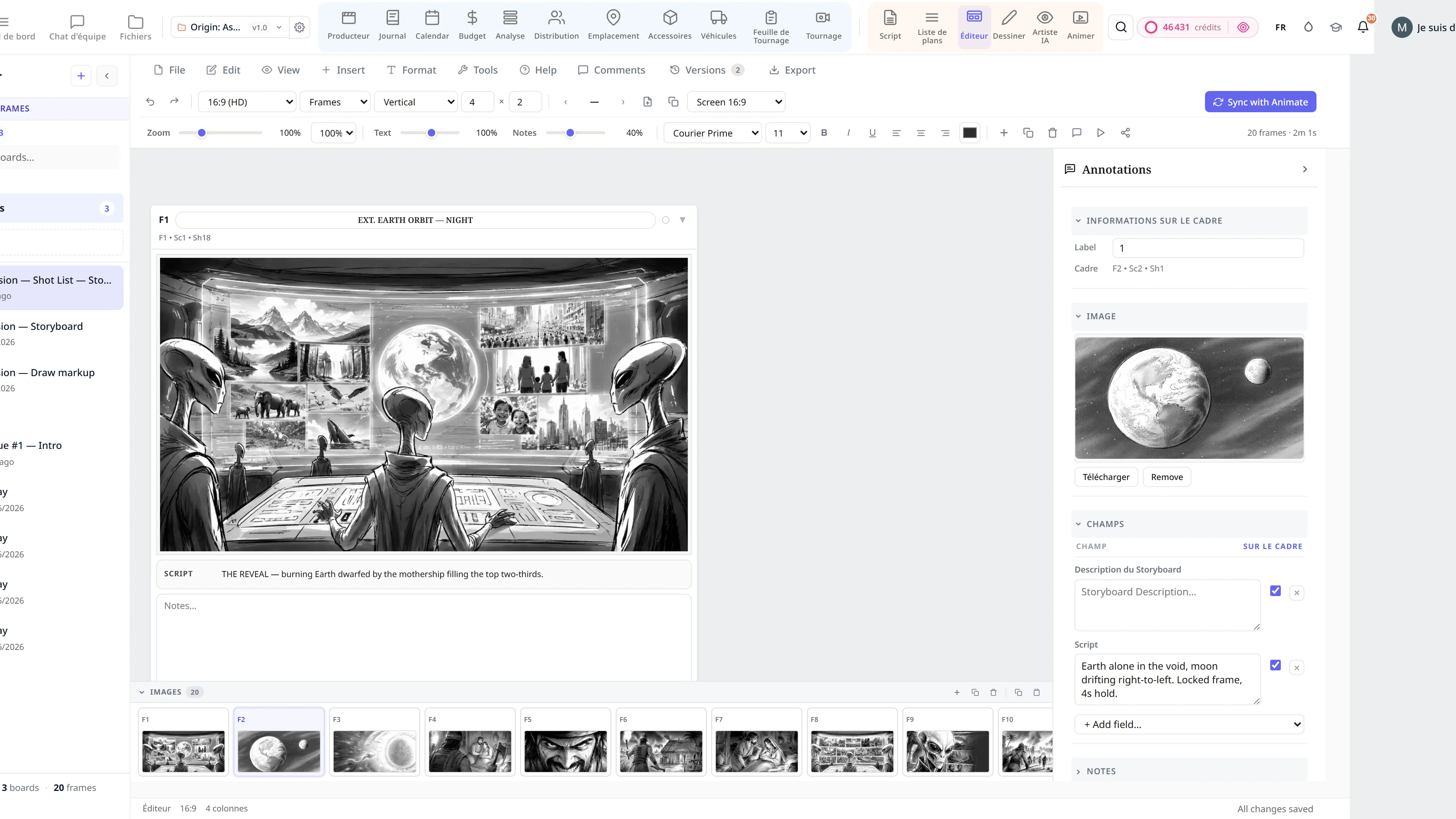Open the Script tool
This screenshot has width=1456, height=819.
(x=890, y=26)
